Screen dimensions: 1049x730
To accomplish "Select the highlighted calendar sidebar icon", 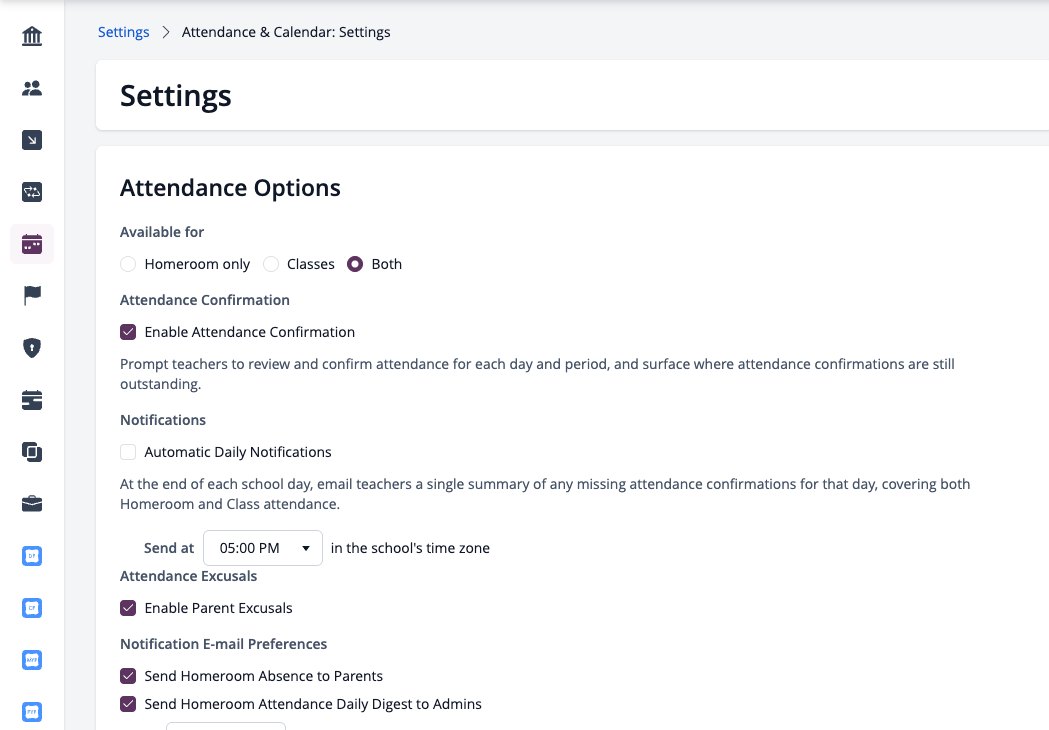I will pyautogui.click(x=31, y=244).
